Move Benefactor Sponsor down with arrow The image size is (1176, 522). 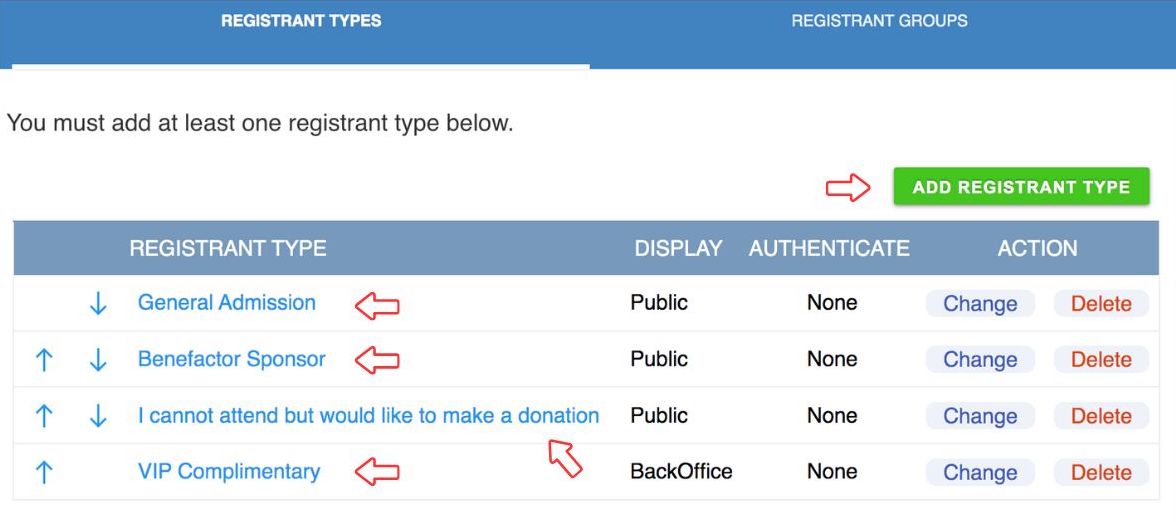pyautogui.click(x=98, y=360)
